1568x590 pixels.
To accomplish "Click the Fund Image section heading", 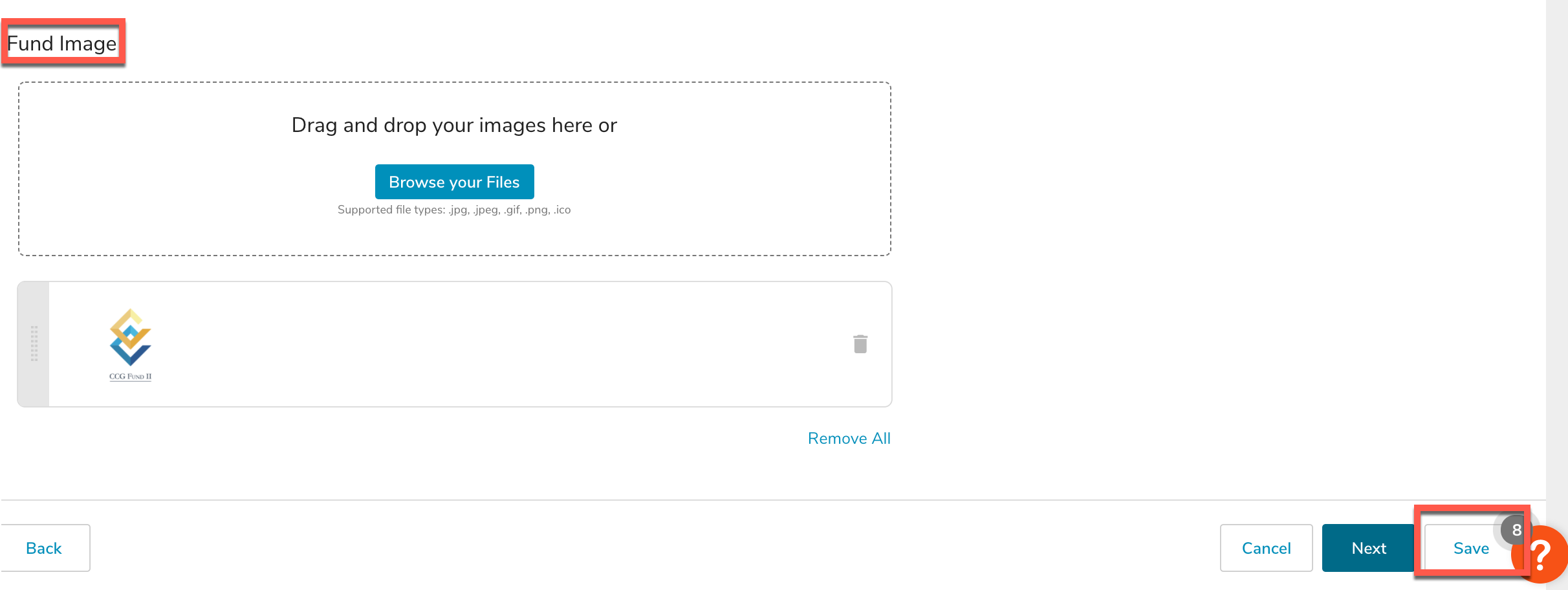I will point(62,43).
